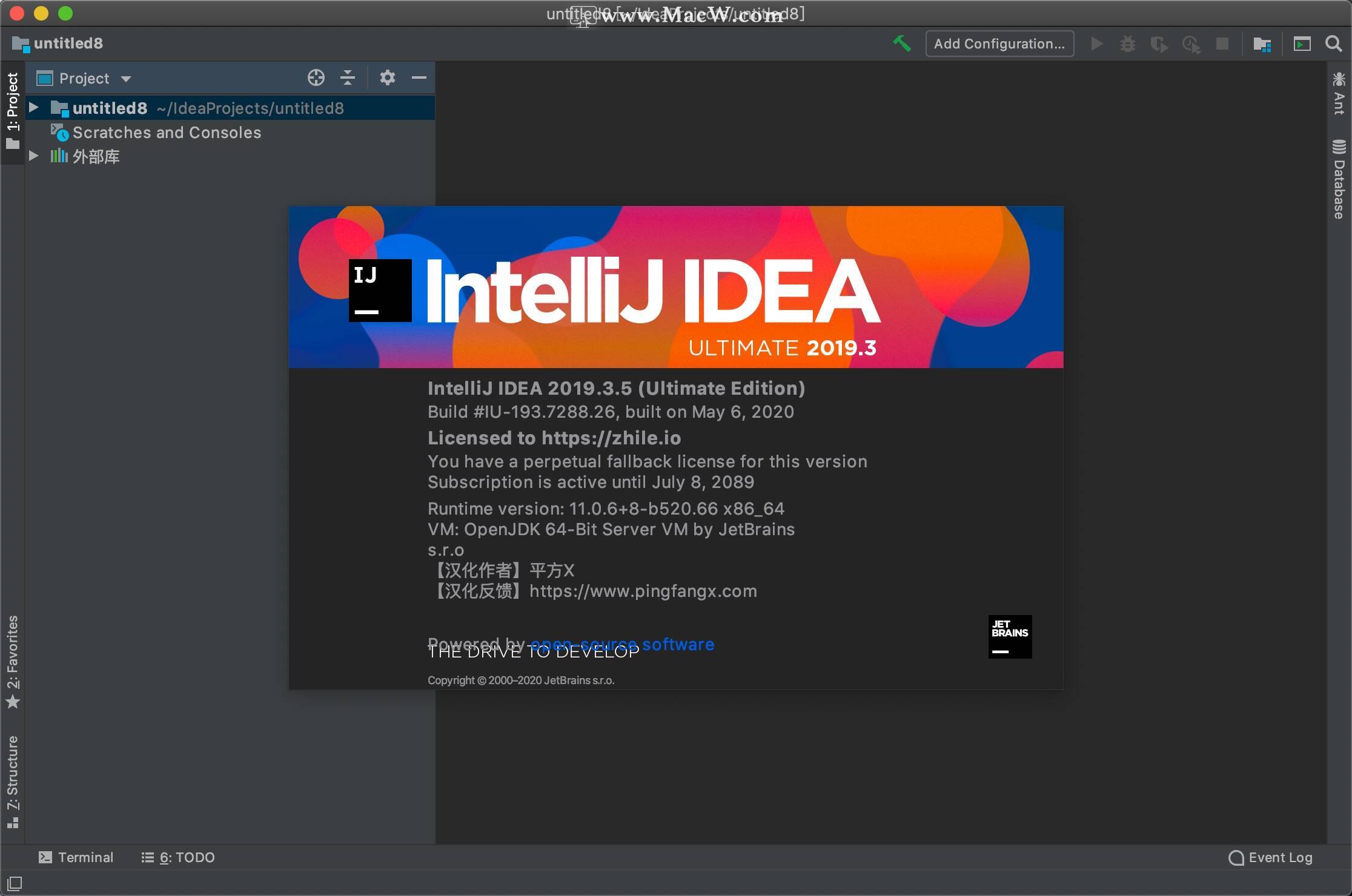Click the untitled8 folder icon in tree
Screen dimensions: 1352x896
(59, 108)
